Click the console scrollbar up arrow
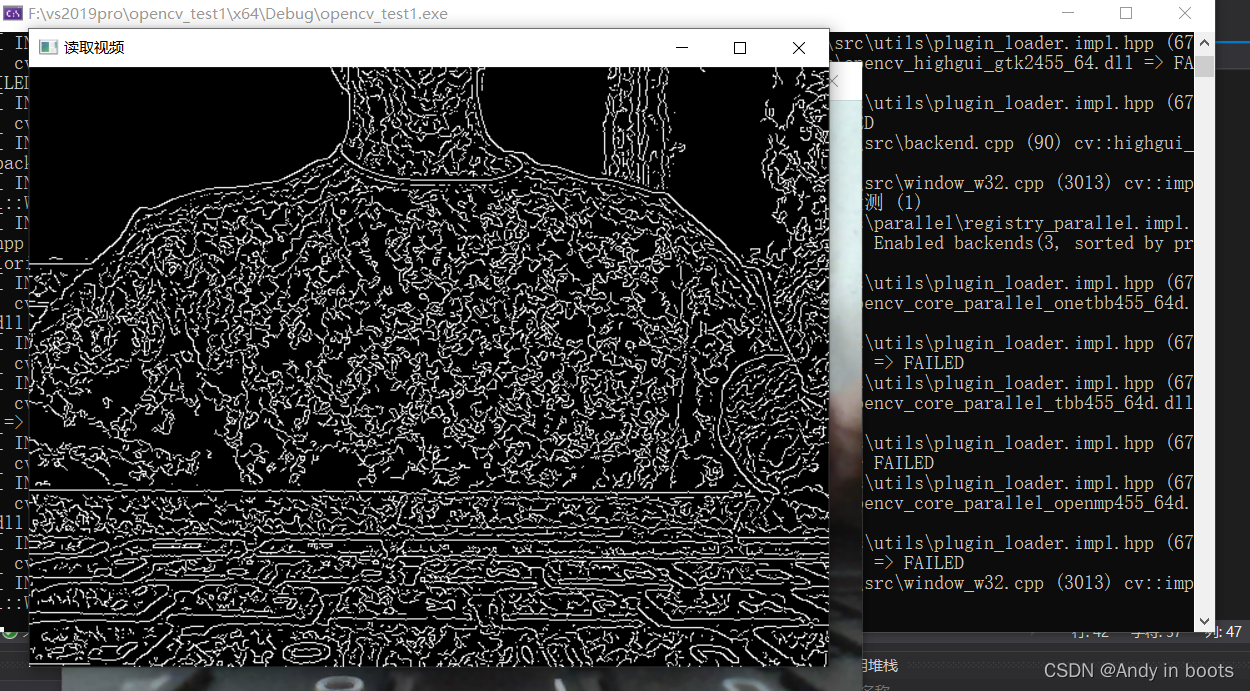 1205,43
